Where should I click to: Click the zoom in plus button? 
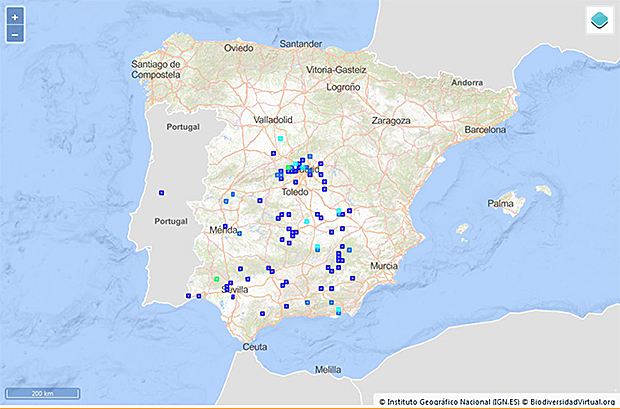pyautogui.click(x=15, y=18)
